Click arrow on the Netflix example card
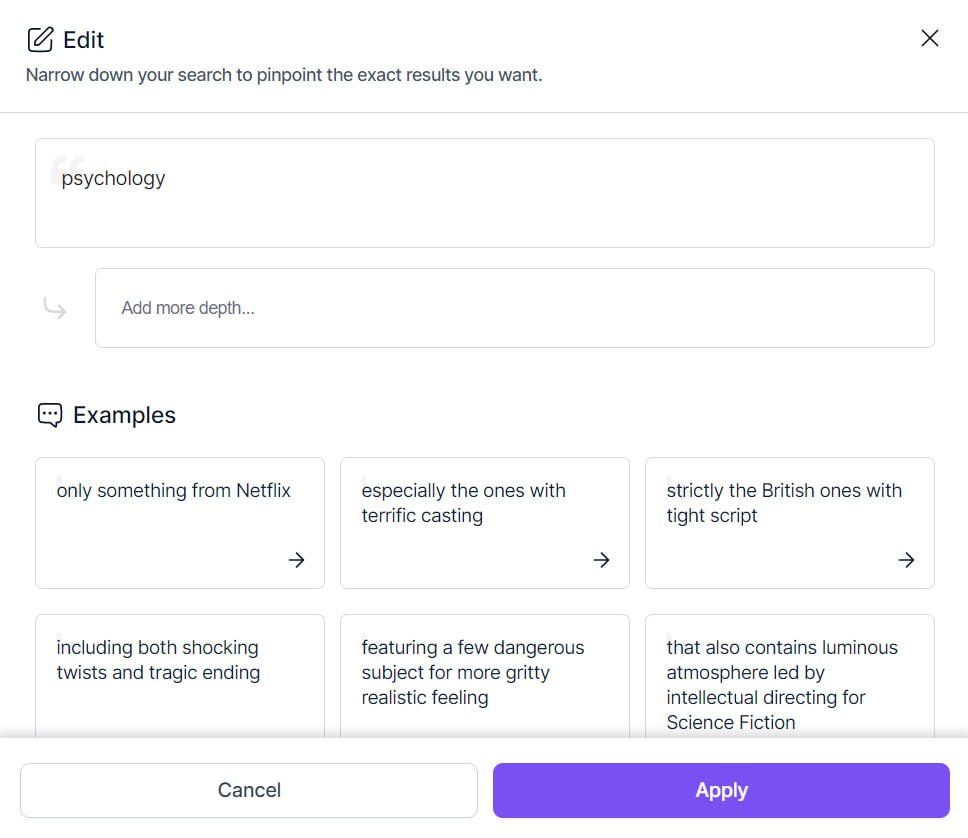Viewport: 968px width, 838px height. point(296,560)
